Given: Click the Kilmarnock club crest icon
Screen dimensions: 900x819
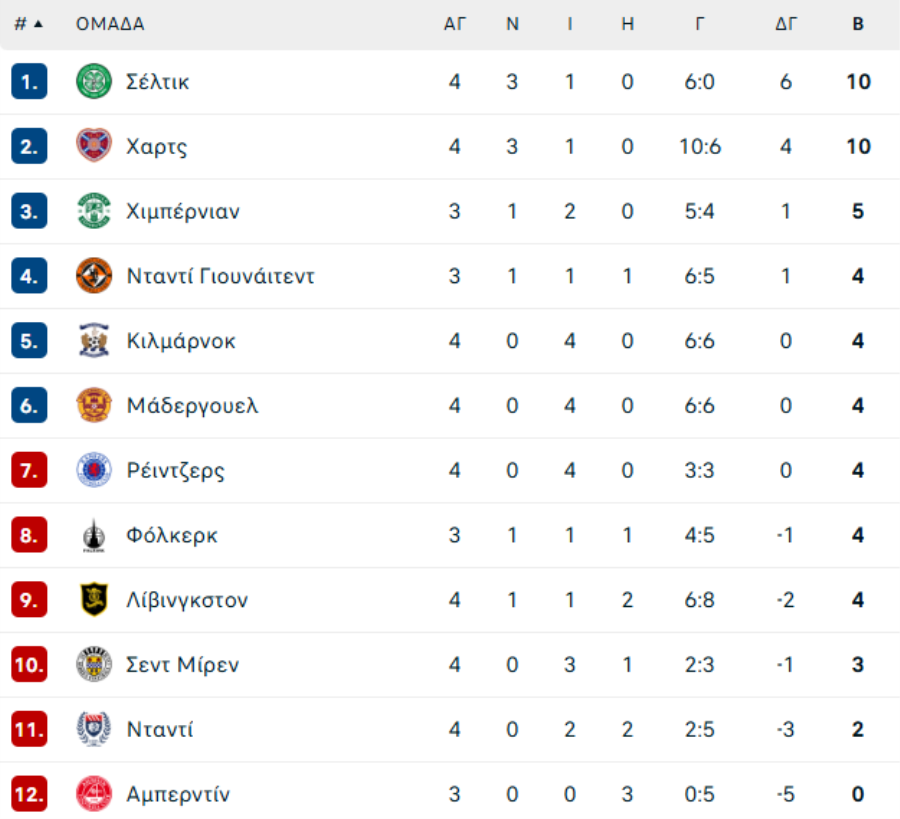Looking at the screenshot, I should click(x=94, y=340).
